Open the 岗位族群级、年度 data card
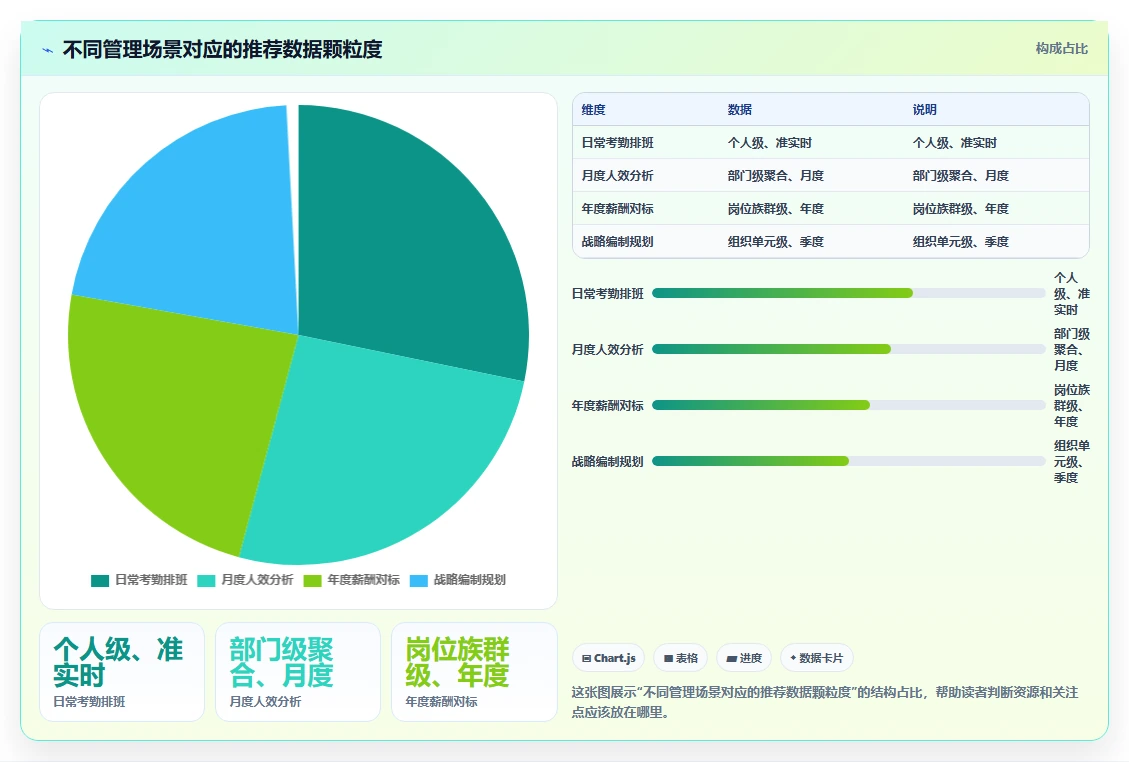 coord(474,672)
